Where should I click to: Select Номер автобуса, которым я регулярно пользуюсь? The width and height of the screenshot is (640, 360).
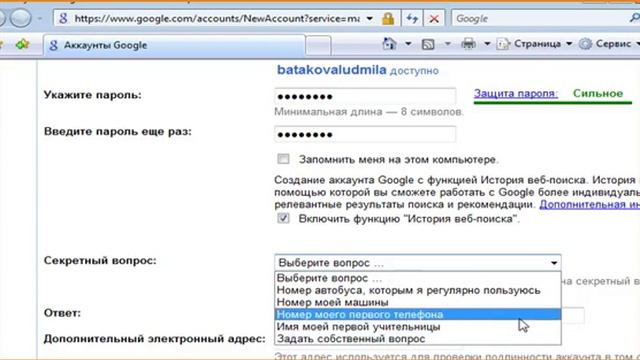point(418,290)
